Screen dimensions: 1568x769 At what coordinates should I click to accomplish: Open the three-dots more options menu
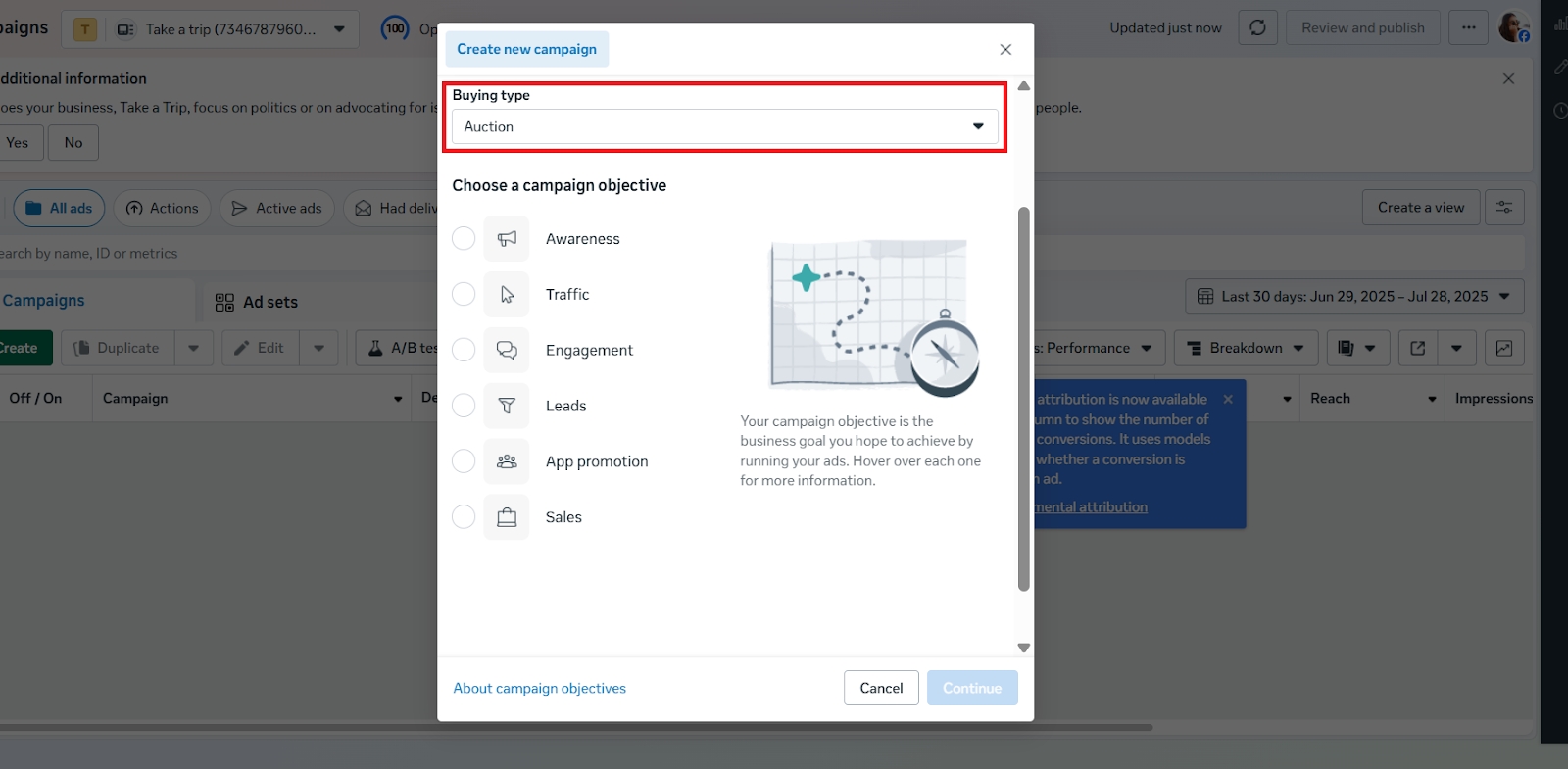1468,27
